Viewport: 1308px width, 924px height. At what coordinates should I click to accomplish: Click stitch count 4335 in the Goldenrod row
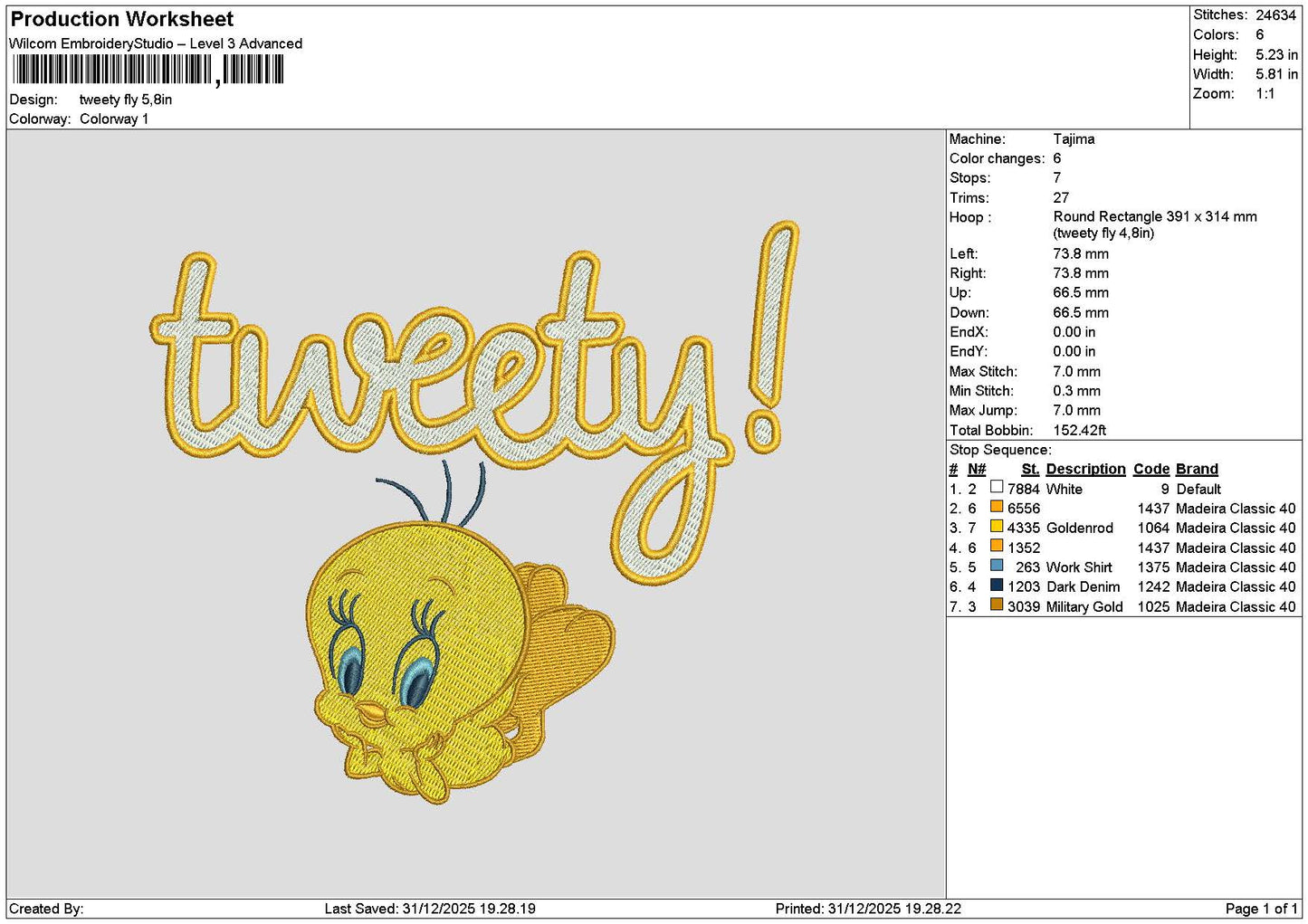tap(1024, 528)
